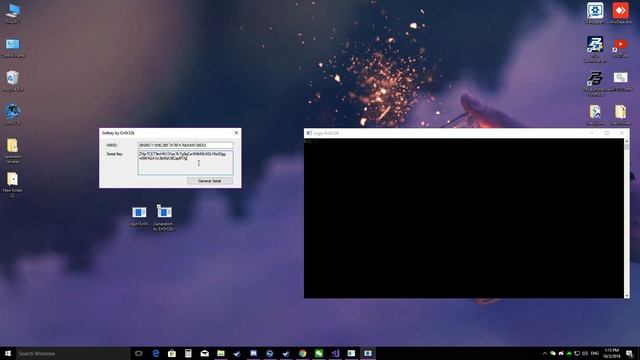The image size is (640, 360).
Task: Open the Windows Start menu
Action: click(8, 353)
